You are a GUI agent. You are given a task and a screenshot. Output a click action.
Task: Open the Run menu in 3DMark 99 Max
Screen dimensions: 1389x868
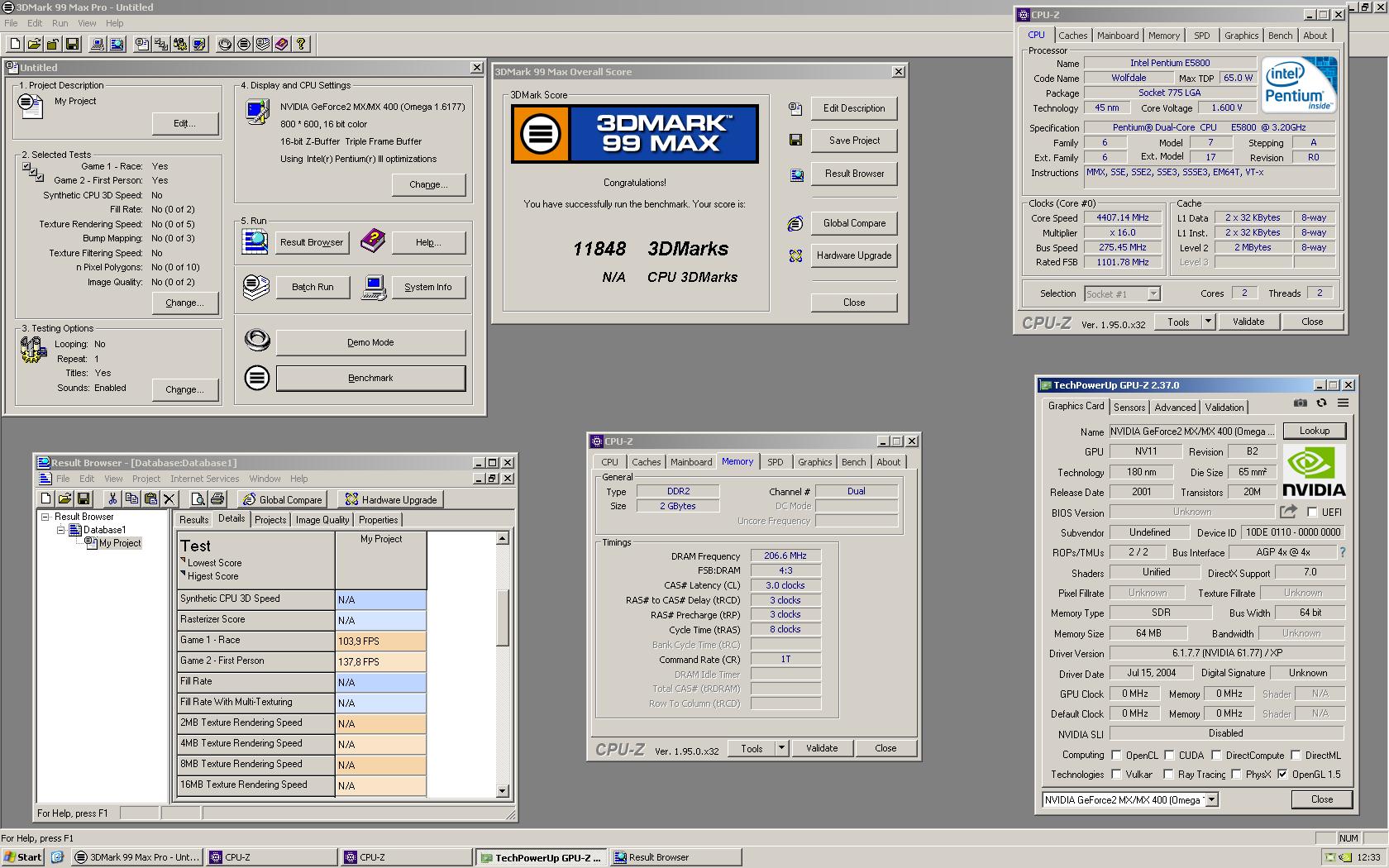[60, 23]
